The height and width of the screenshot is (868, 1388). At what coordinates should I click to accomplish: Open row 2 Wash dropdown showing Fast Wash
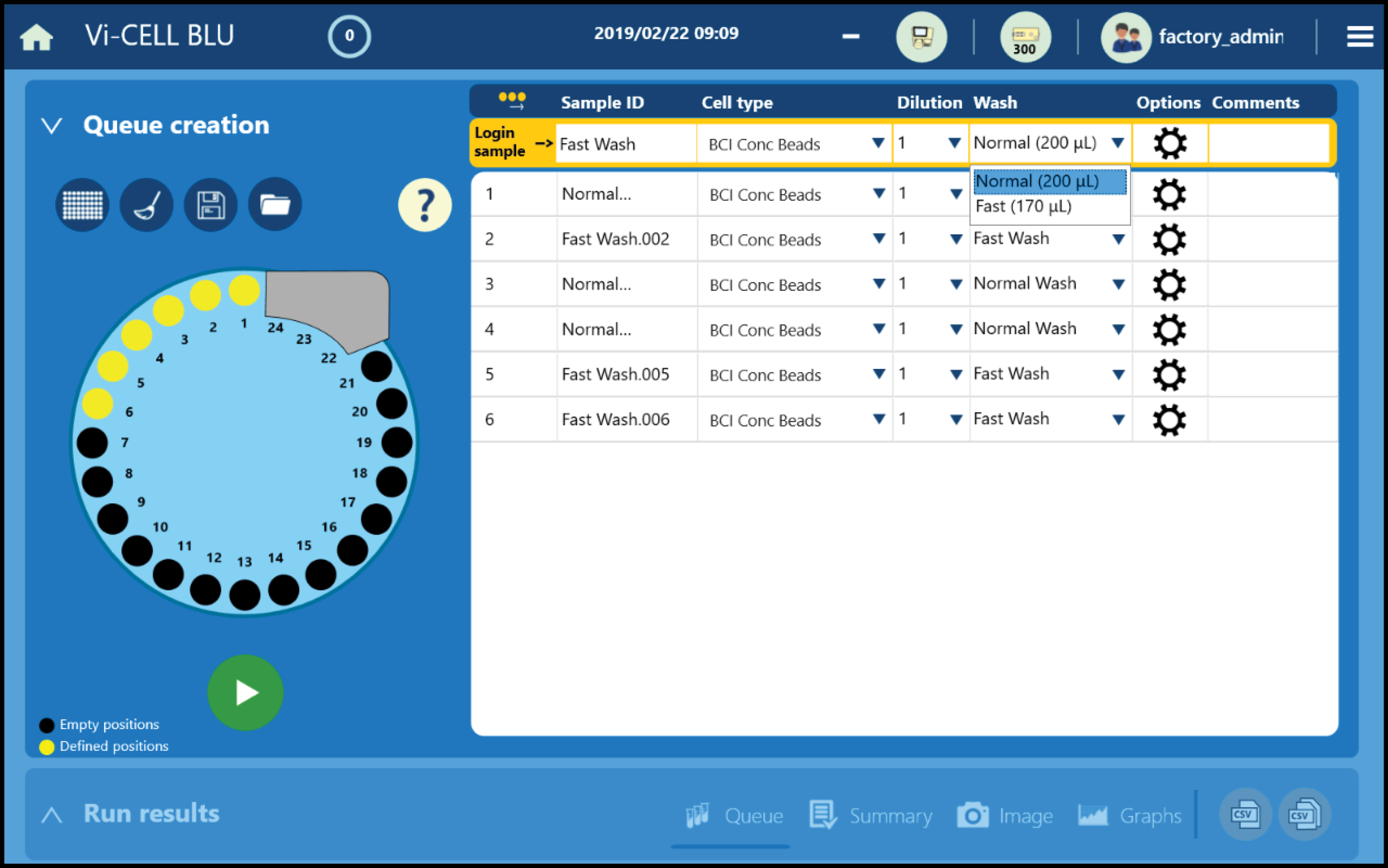1050,239
